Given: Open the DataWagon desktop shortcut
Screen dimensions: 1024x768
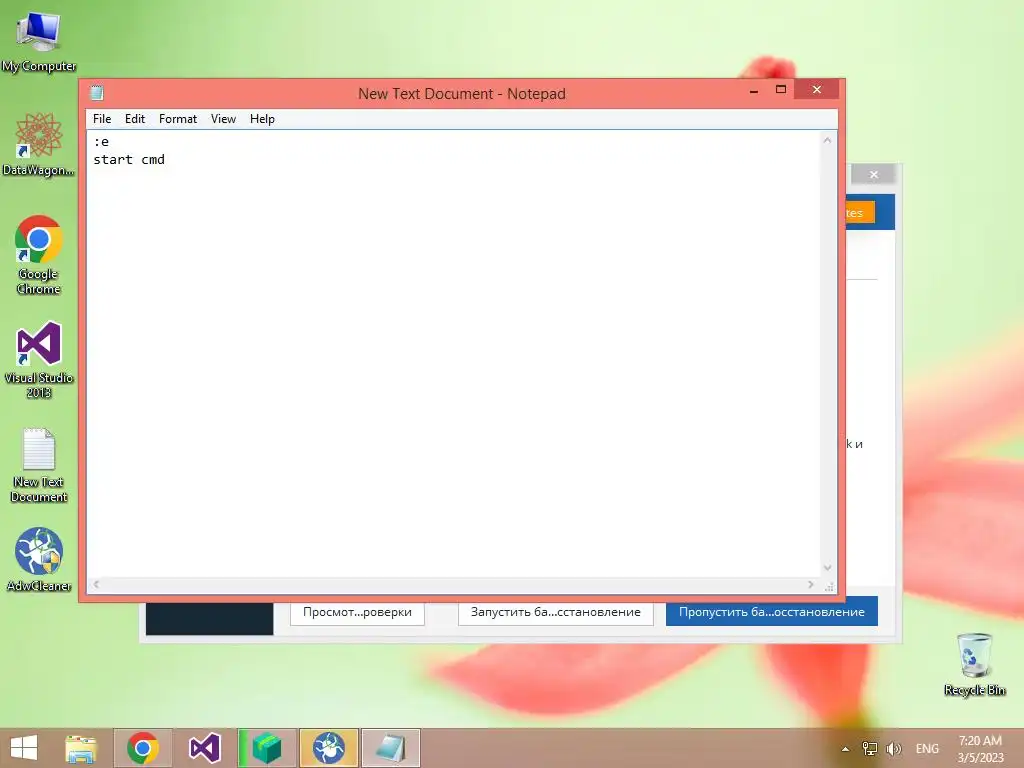Looking at the screenshot, I should click(x=39, y=144).
